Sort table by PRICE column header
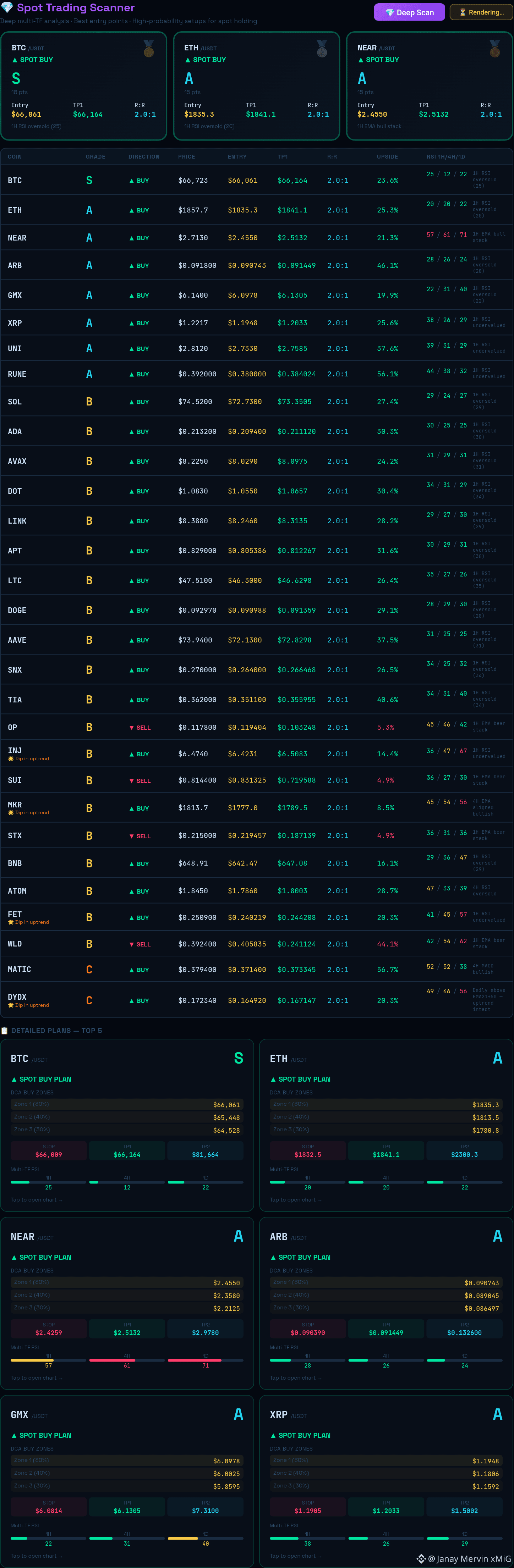Screen dimensions: 514x1568 coord(186,156)
